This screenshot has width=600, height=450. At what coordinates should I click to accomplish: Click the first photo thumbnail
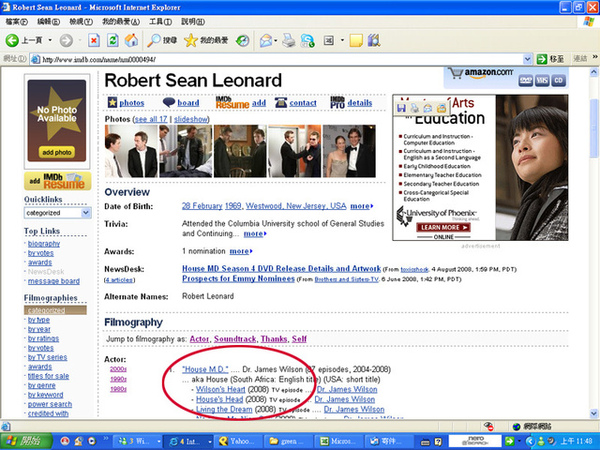(131, 151)
